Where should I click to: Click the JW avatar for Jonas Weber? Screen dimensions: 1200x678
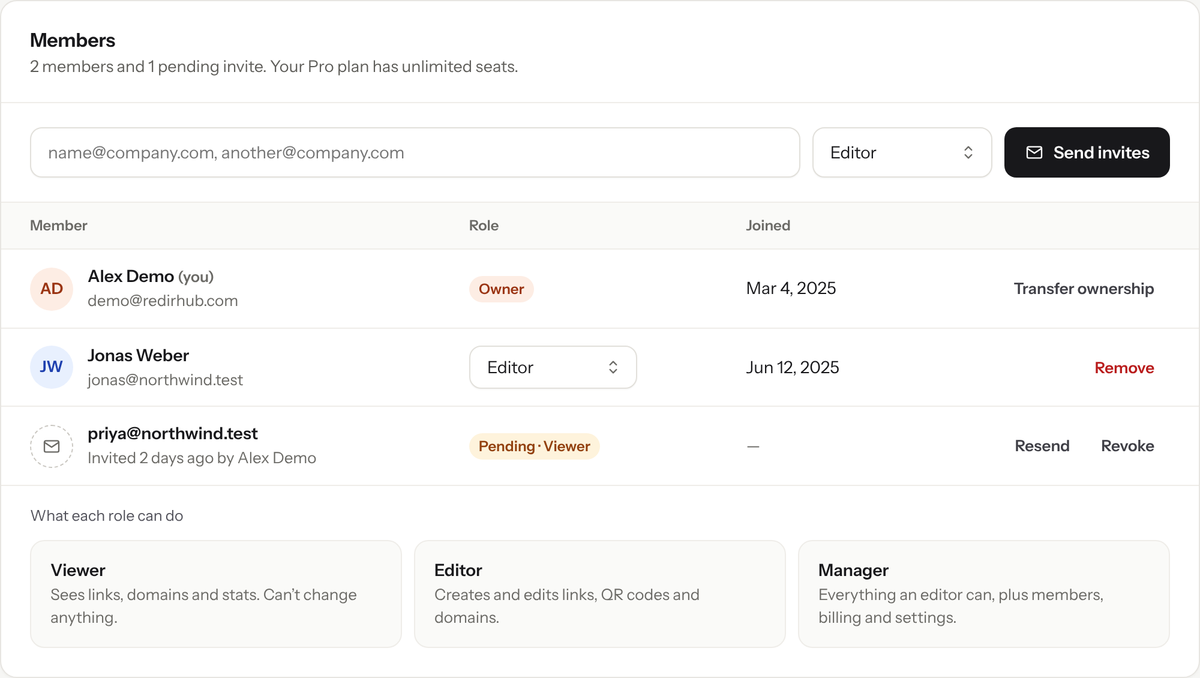[x=52, y=367]
